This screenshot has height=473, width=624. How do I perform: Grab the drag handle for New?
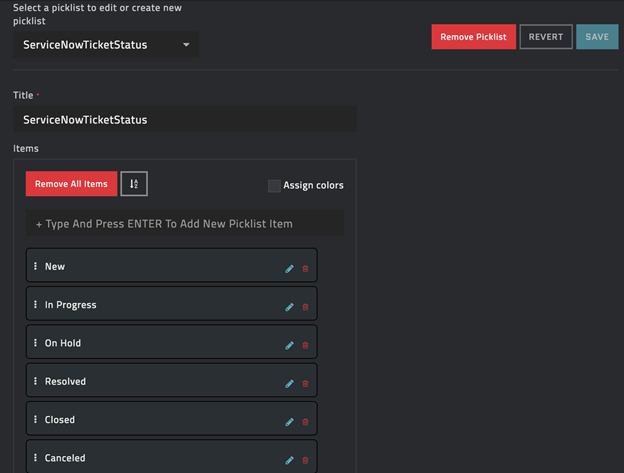[35, 266]
